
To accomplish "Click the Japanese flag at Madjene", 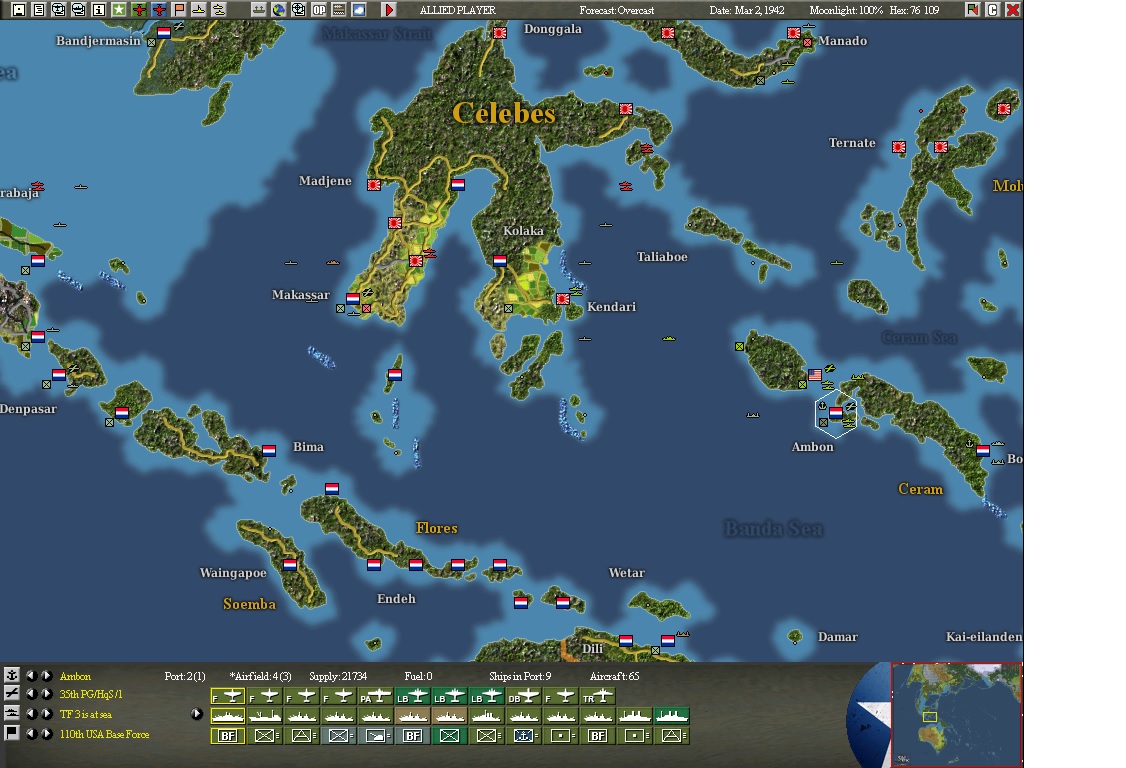I will click(373, 185).
